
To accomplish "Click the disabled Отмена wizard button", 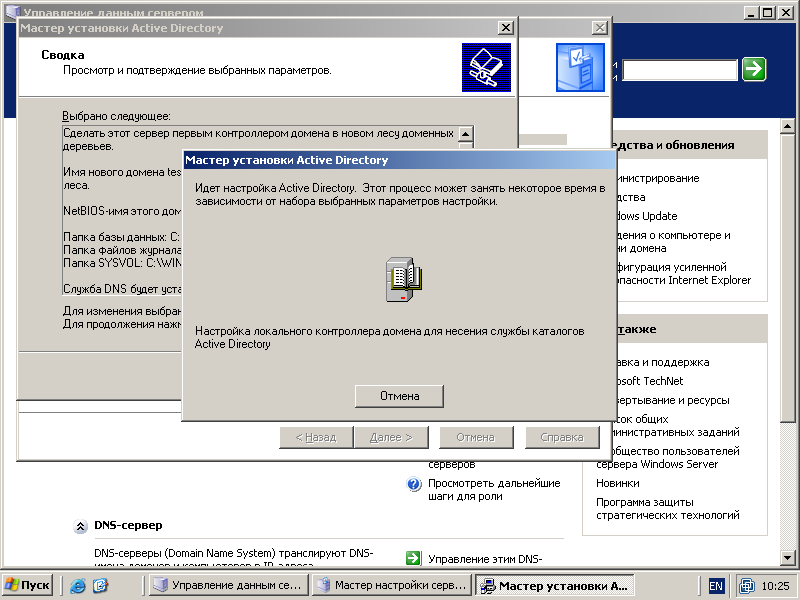I will click(476, 437).
